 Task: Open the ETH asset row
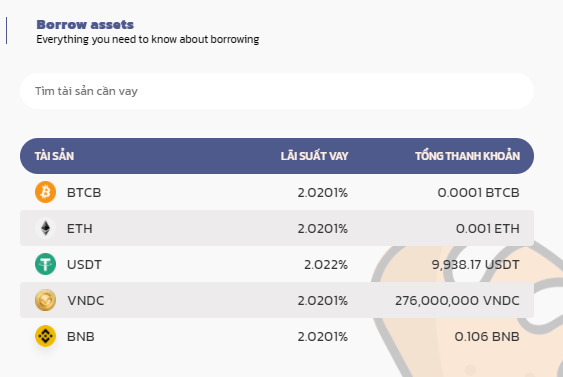click(x=277, y=228)
